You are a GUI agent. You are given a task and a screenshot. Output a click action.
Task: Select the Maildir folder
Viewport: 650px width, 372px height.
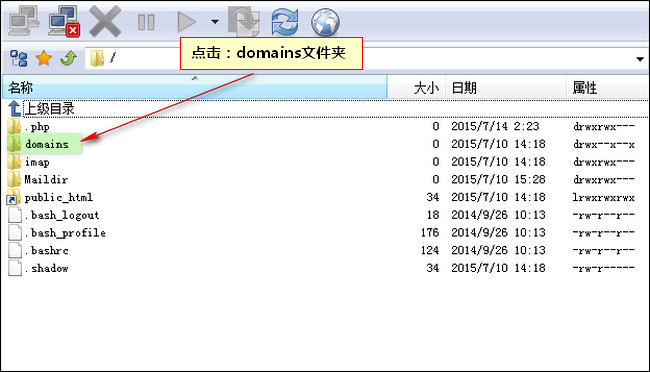click(46, 180)
